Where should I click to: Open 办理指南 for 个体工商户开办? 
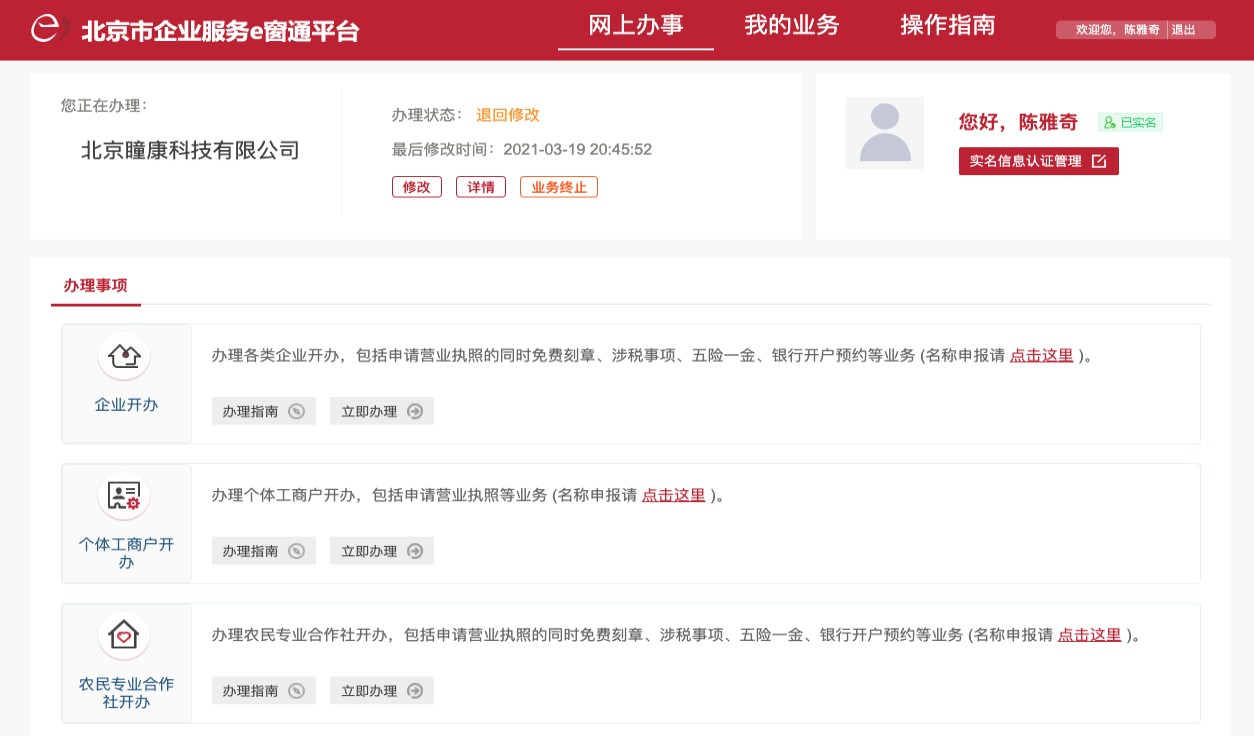click(263, 551)
